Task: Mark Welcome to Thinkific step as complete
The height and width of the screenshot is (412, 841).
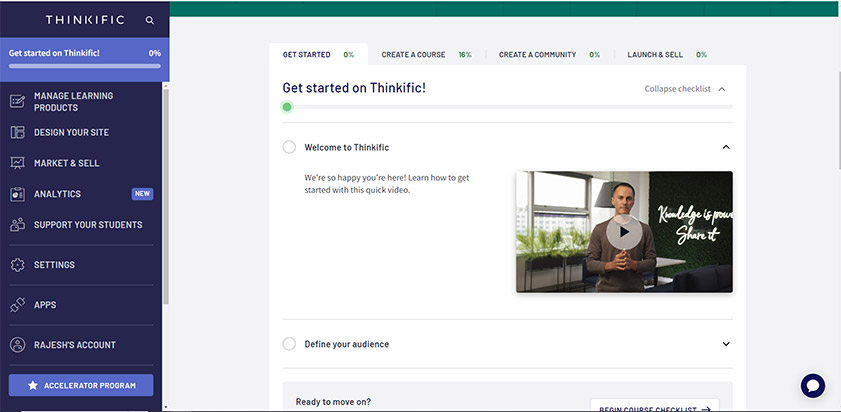Action: pos(289,147)
